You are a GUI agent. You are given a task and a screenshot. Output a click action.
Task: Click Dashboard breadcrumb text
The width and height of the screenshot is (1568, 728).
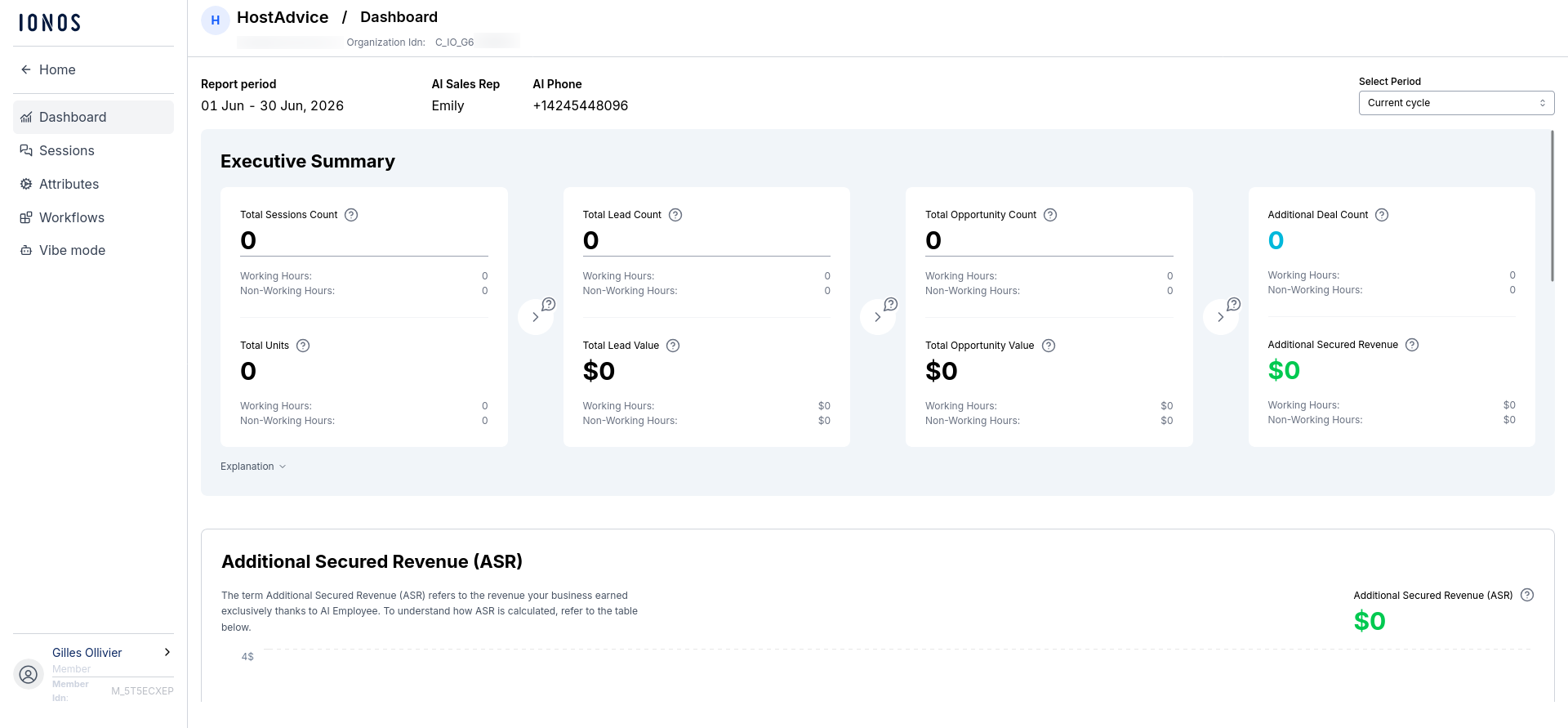pyautogui.click(x=399, y=17)
